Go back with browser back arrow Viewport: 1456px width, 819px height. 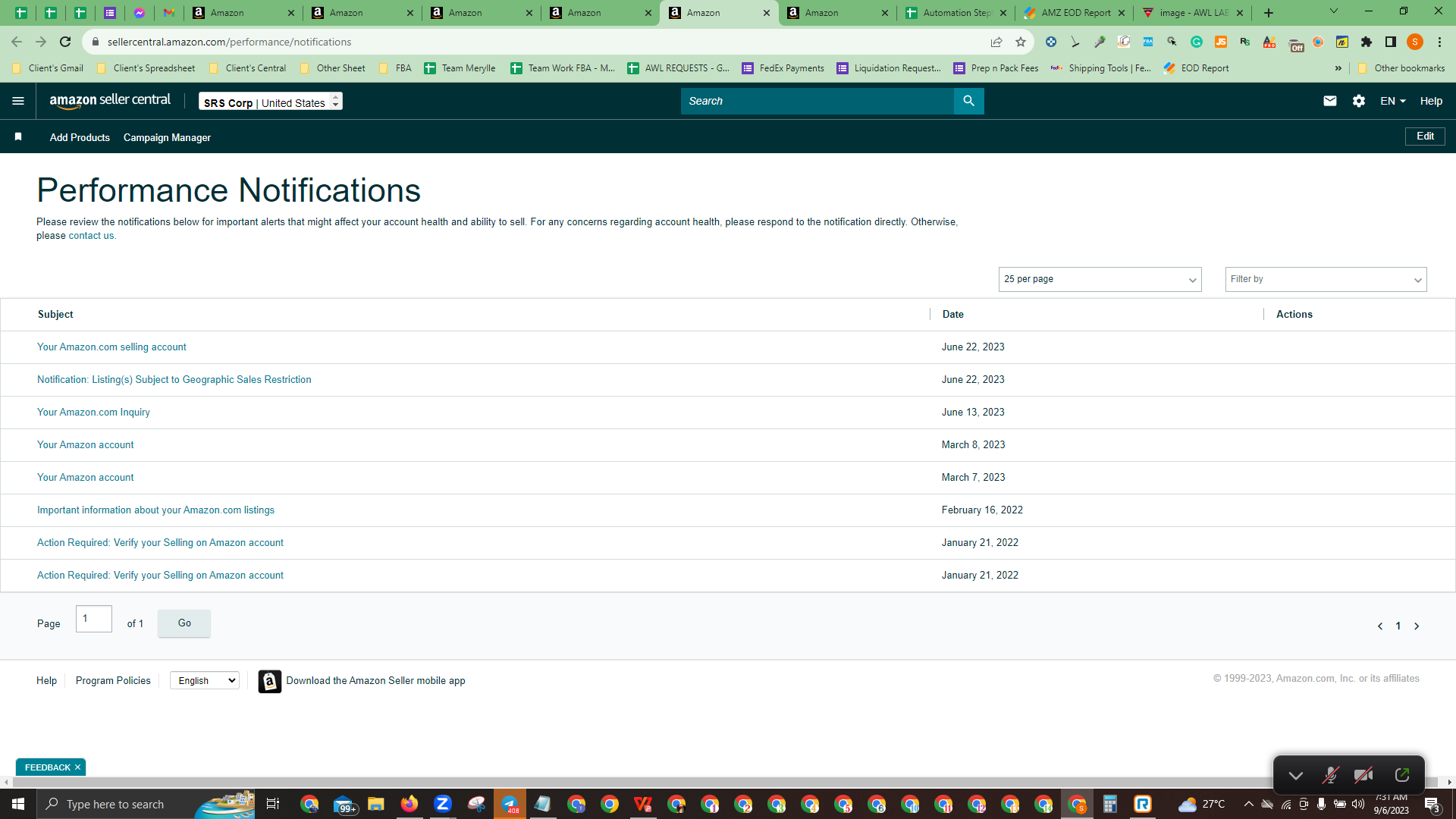click(17, 42)
